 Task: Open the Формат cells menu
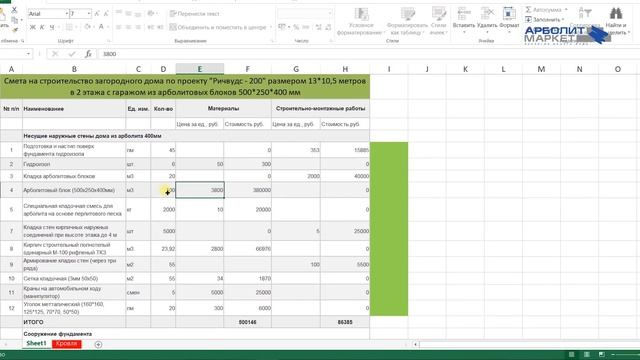(509, 19)
